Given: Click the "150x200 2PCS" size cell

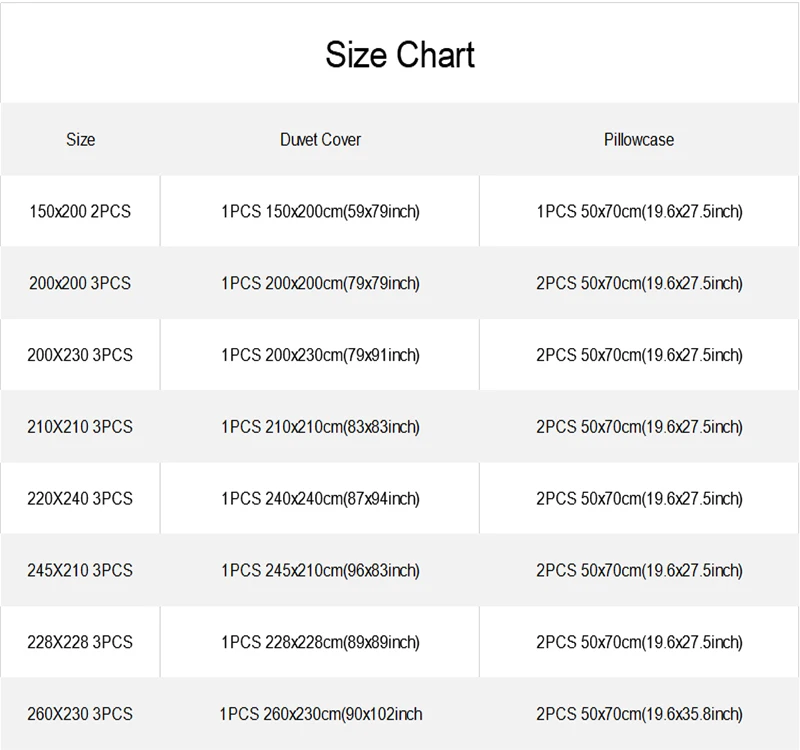Looking at the screenshot, I should 80,212.
